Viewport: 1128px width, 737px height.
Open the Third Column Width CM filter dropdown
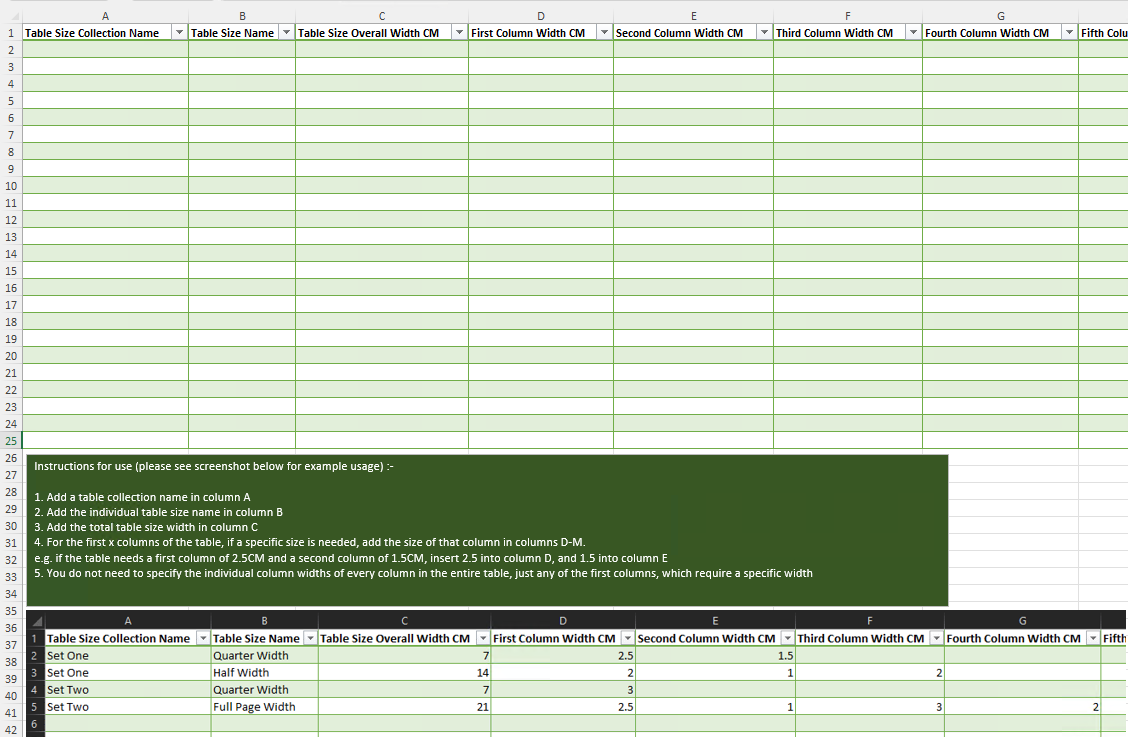pyautogui.click(x=914, y=32)
